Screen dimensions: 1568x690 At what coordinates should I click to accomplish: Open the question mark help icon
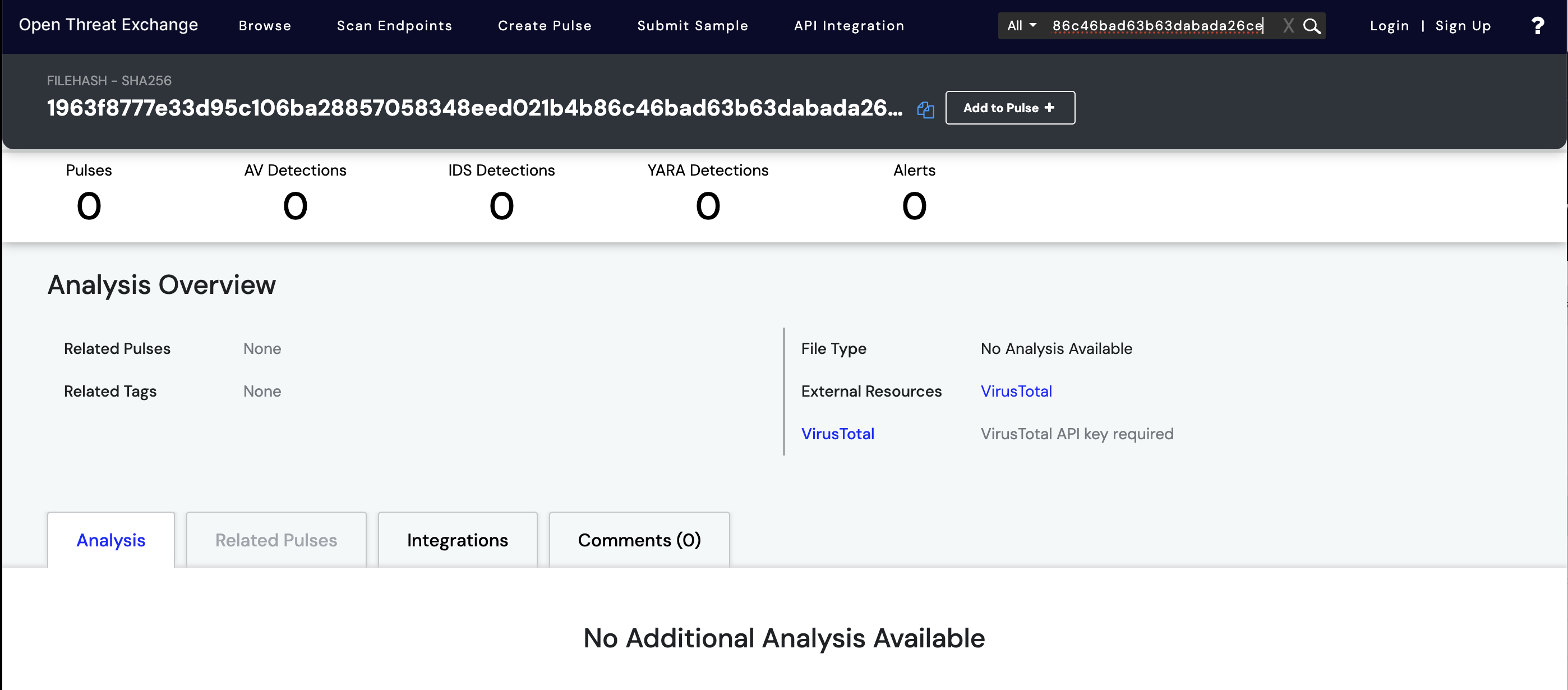(1538, 26)
